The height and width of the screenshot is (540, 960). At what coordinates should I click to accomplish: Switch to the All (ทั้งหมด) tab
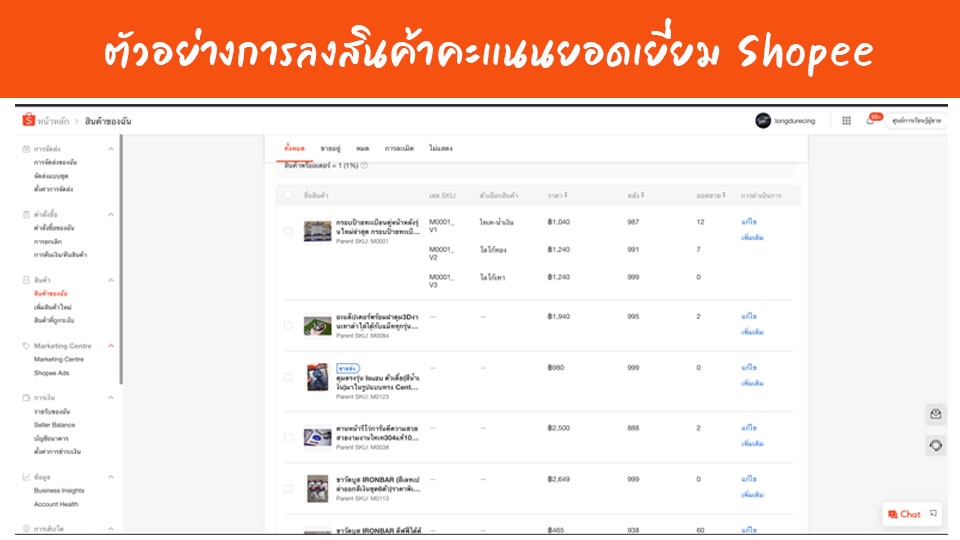pyautogui.click(x=294, y=148)
